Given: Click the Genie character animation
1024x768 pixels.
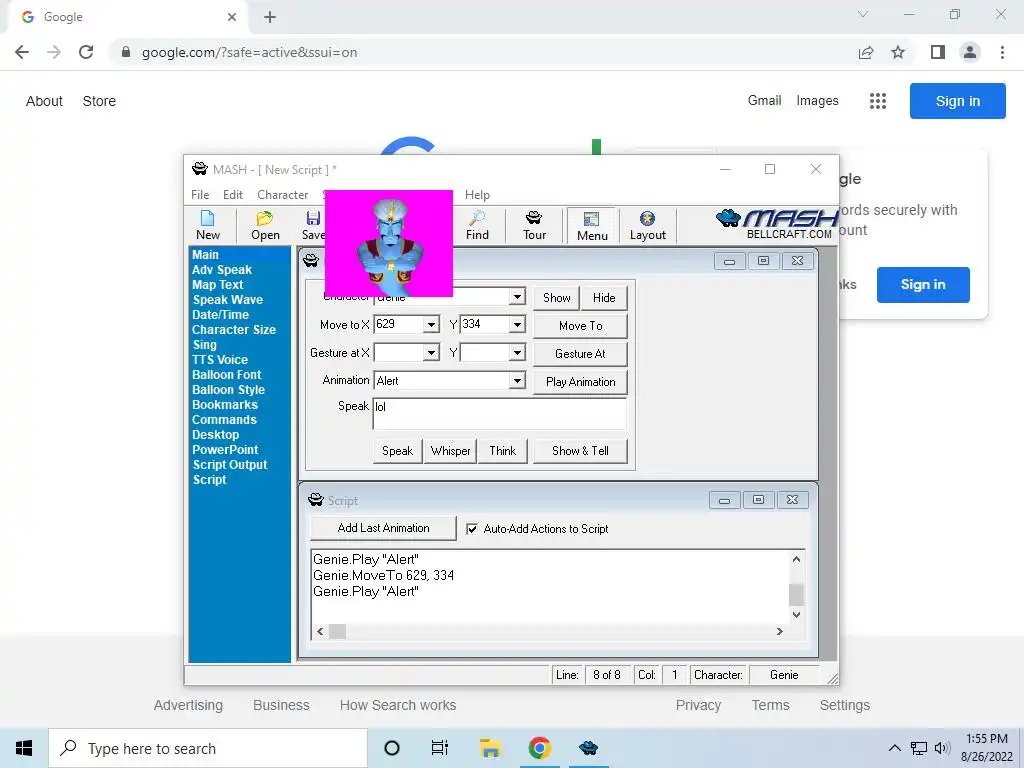Looking at the screenshot, I should [389, 243].
